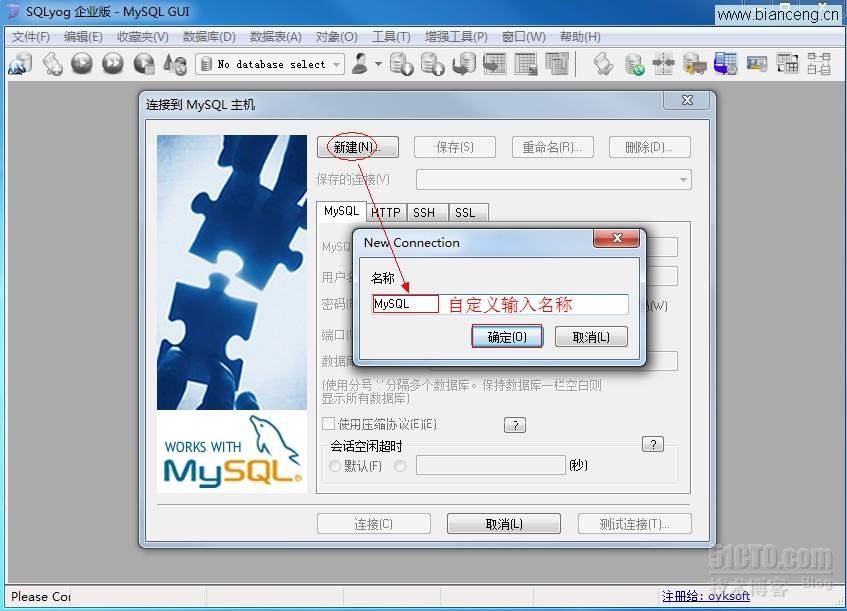Click the export database up-arrow icon
The image size is (847, 611).
tap(433, 64)
